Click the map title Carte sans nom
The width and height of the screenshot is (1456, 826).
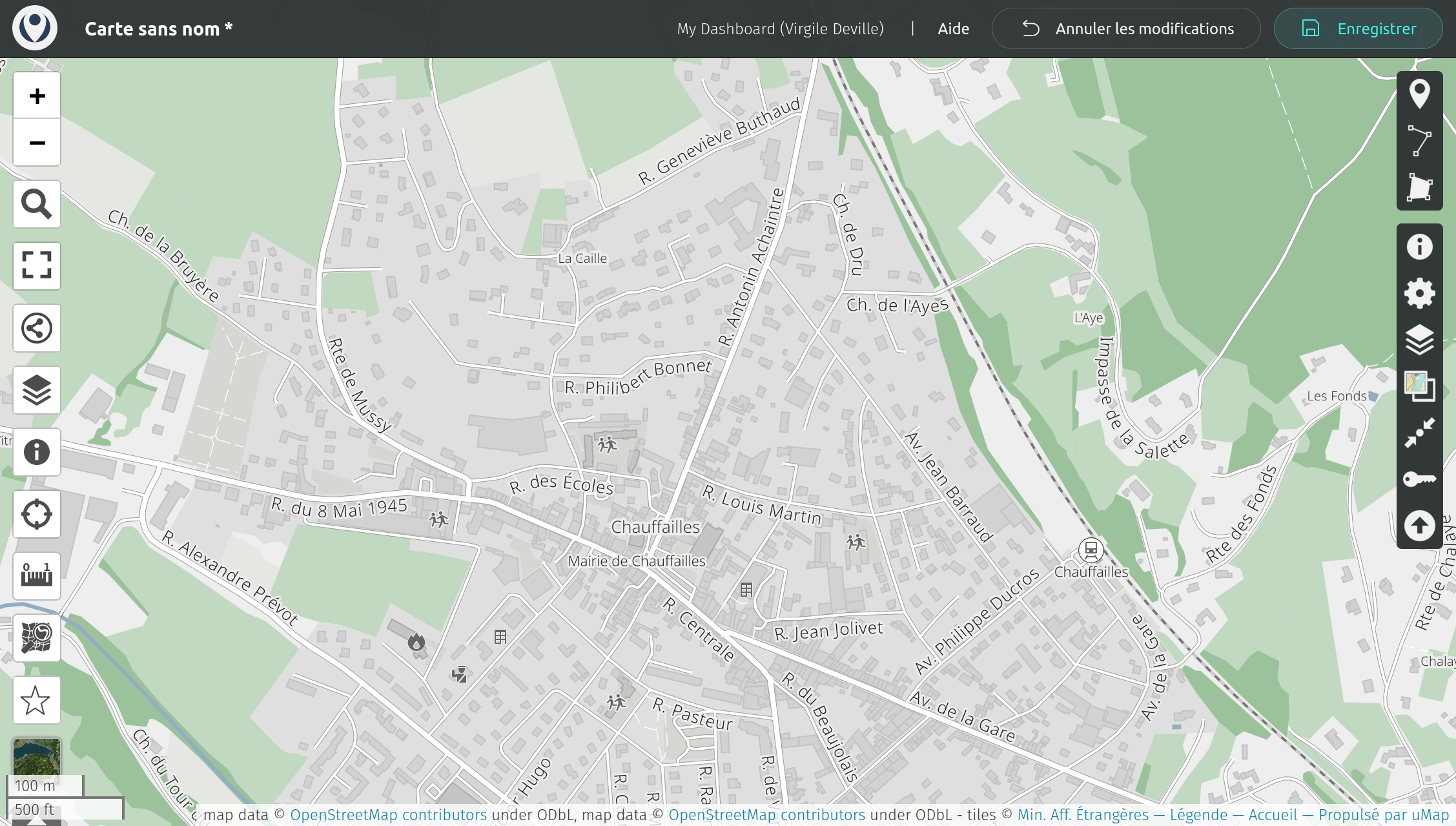pyautogui.click(x=158, y=29)
